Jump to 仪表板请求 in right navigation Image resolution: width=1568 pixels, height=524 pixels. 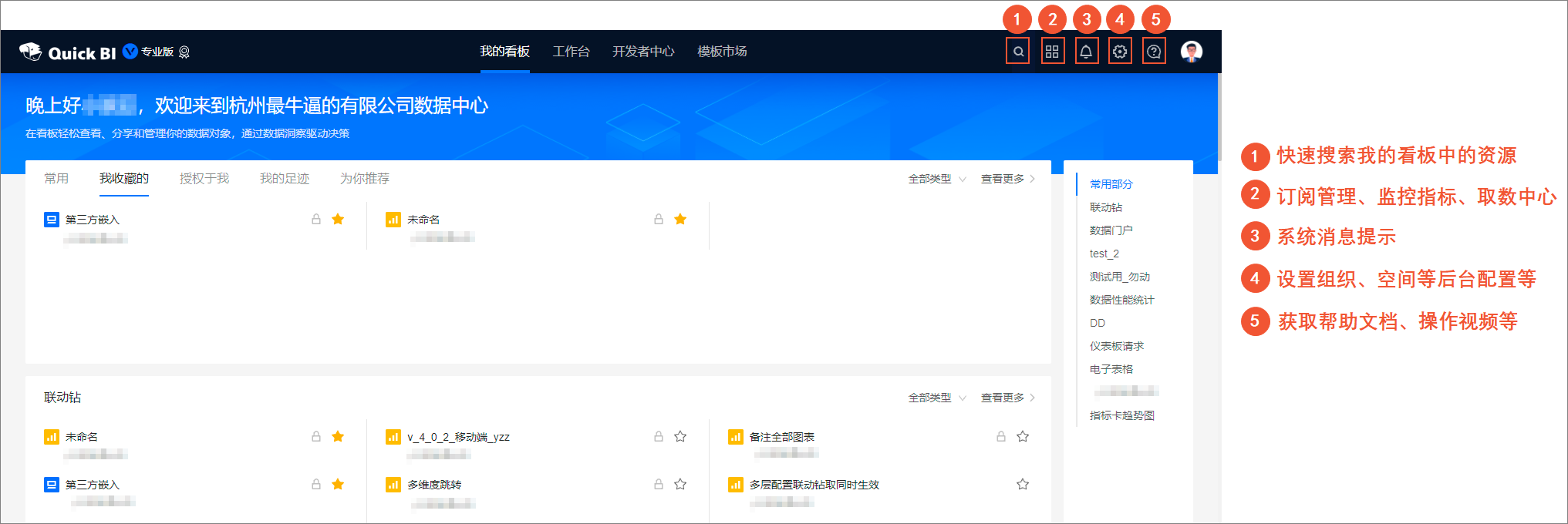1117,346
